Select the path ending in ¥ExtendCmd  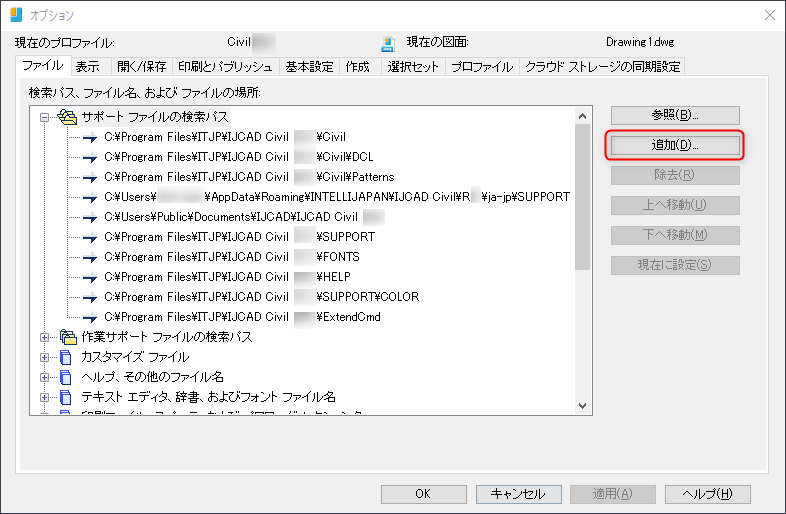tap(242, 317)
